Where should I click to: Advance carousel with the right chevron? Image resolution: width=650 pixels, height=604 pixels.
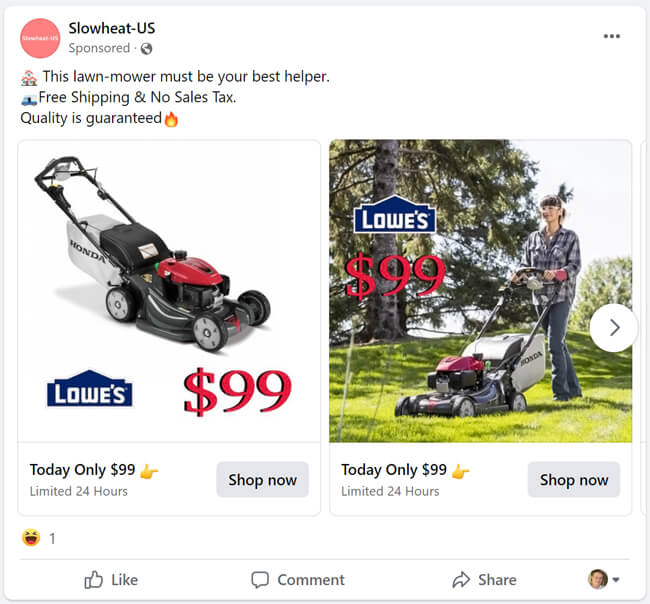[614, 328]
